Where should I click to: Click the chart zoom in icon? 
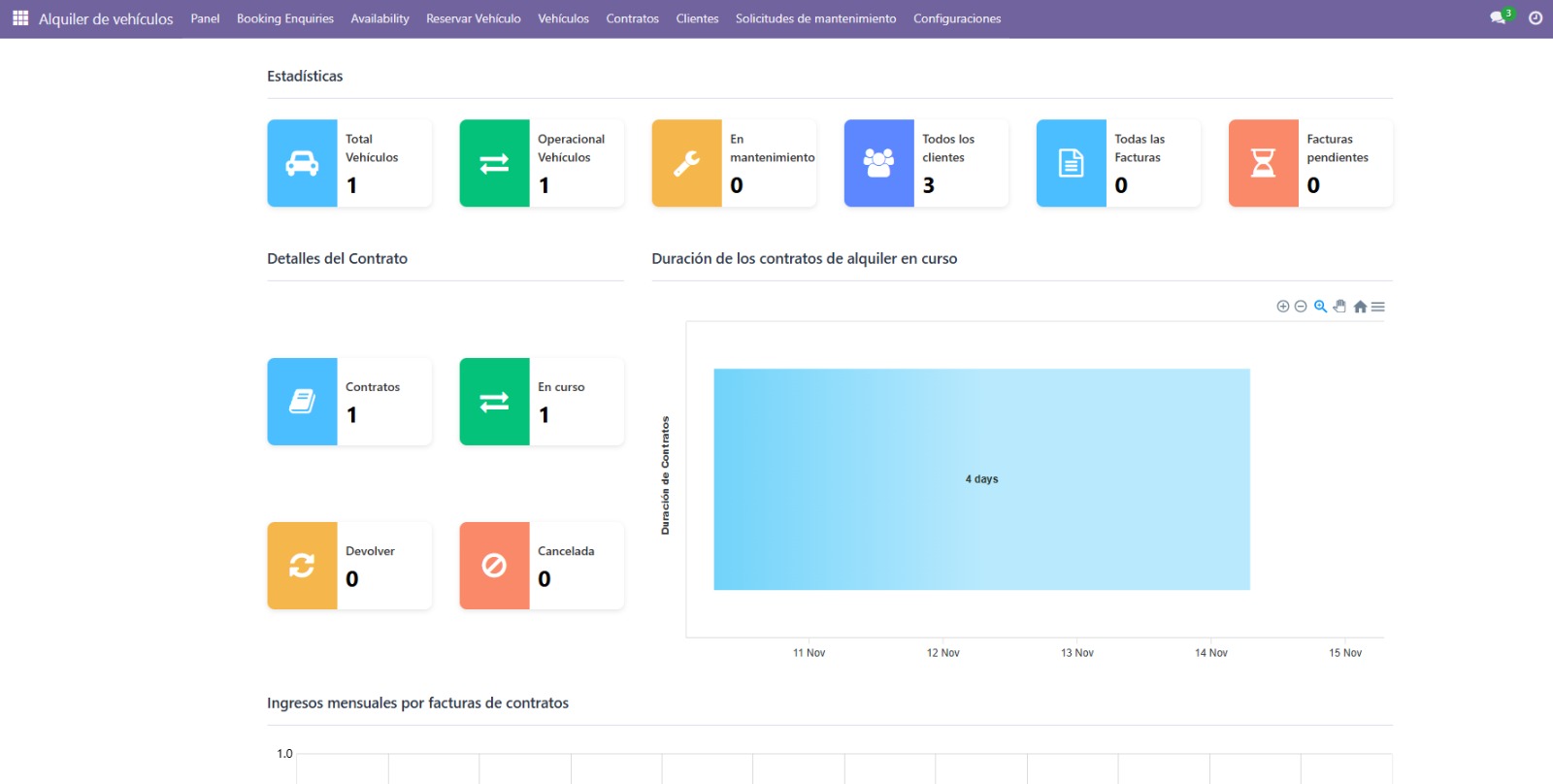tap(1282, 307)
